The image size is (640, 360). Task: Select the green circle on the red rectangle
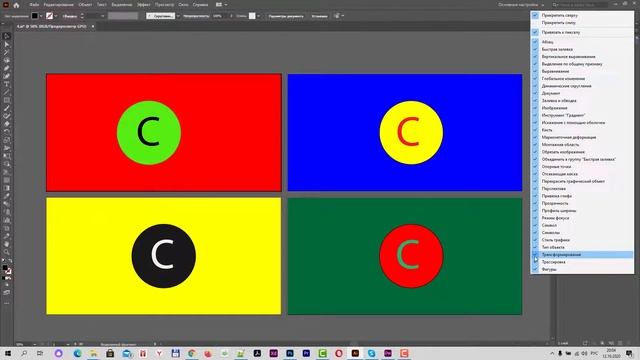coord(149,133)
